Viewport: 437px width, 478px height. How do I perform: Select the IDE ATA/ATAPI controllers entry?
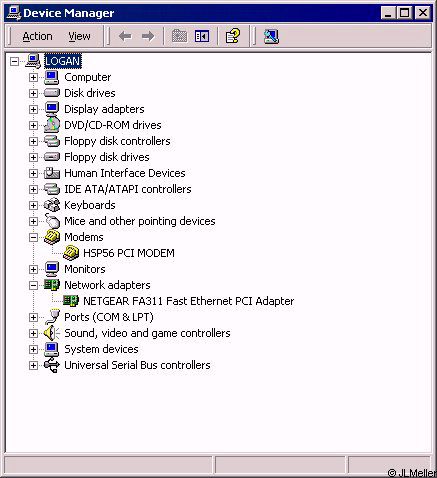(x=128, y=189)
